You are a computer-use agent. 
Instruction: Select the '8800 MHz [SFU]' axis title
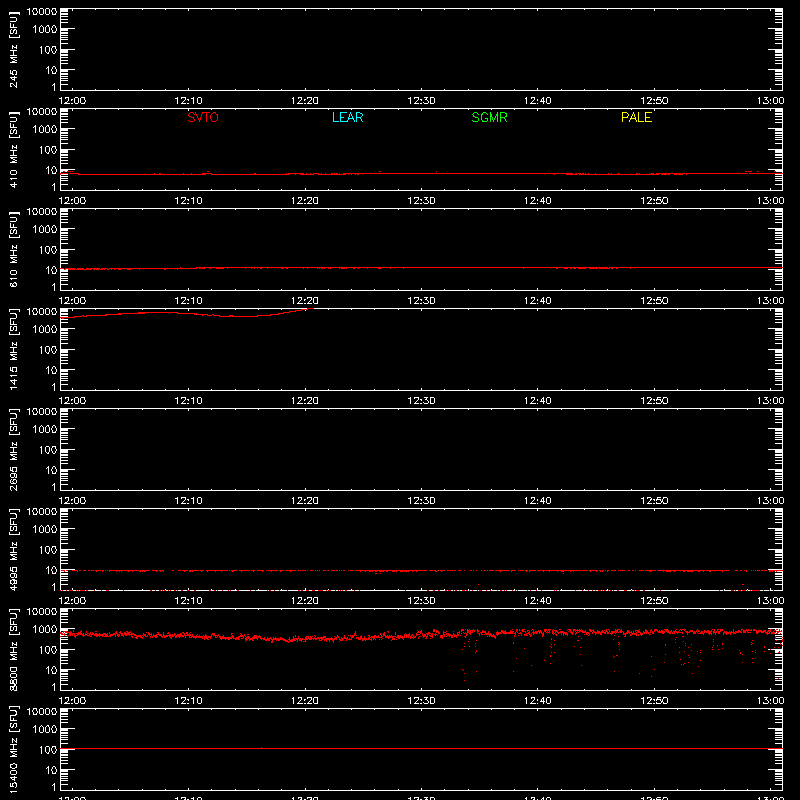coord(13,649)
